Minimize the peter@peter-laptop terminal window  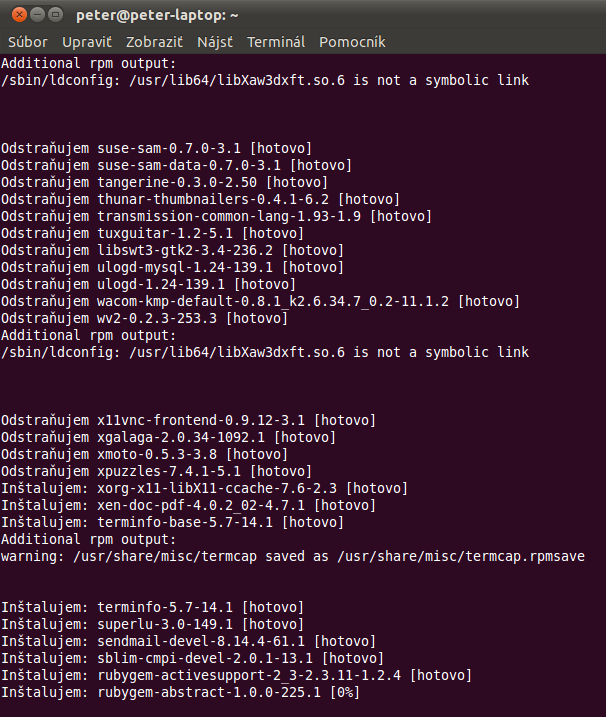(x=38, y=15)
